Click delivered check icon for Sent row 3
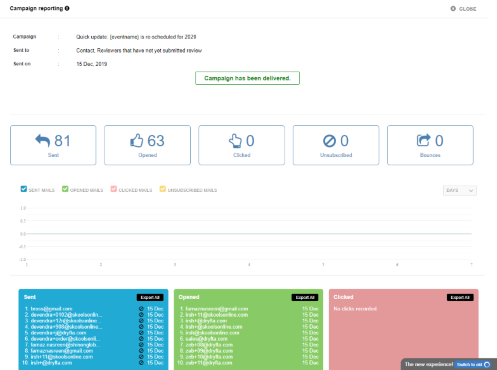 click(141, 321)
